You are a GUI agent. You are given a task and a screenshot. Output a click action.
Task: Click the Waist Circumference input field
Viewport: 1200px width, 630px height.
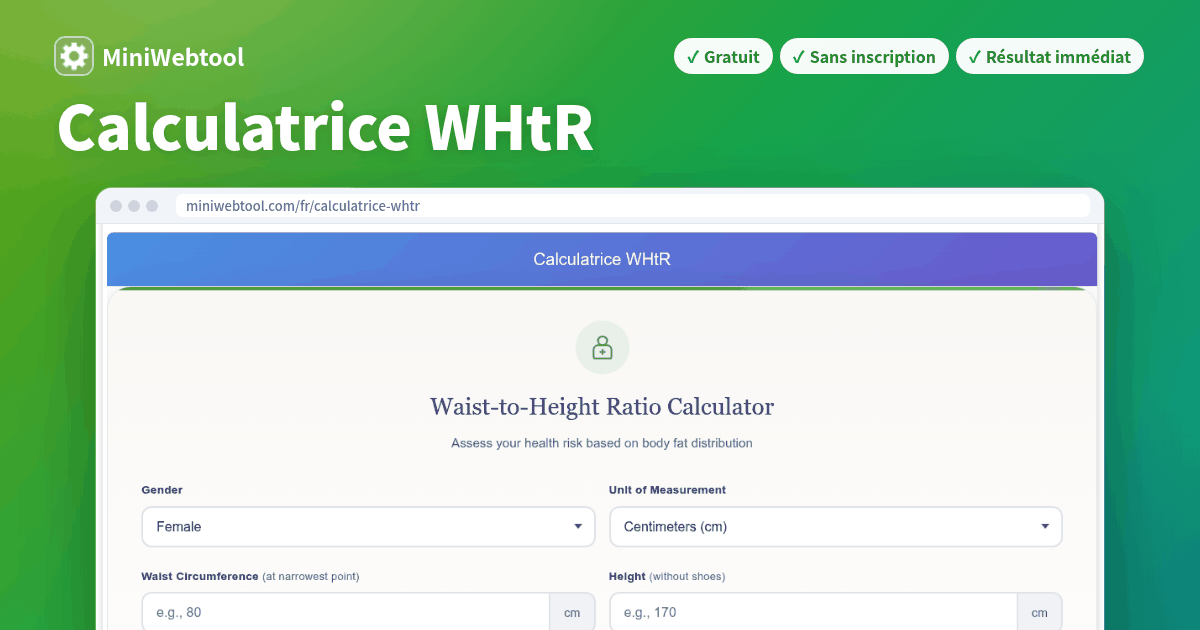[346, 612]
